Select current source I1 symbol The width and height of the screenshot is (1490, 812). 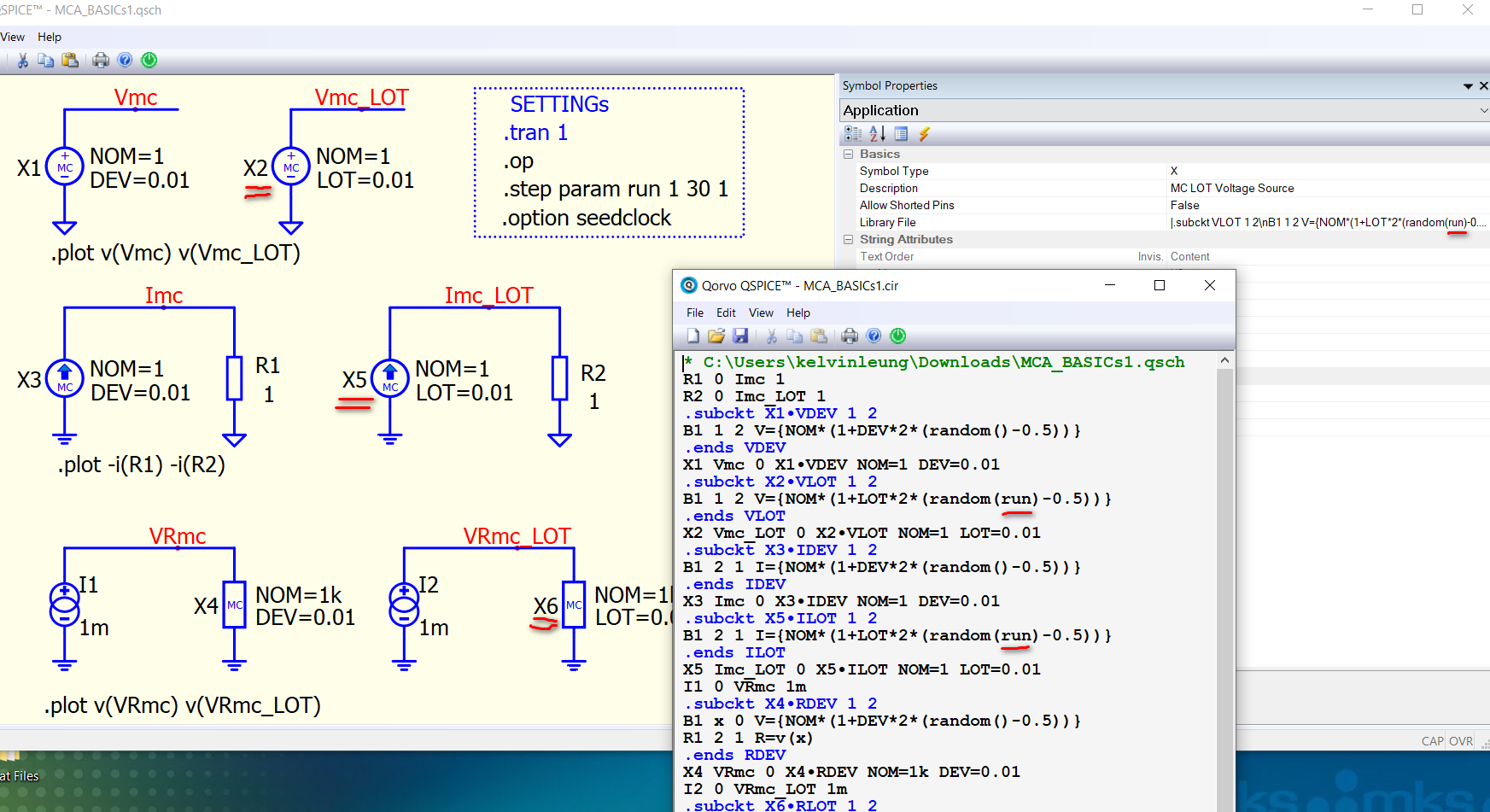pyautogui.click(x=65, y=605)
